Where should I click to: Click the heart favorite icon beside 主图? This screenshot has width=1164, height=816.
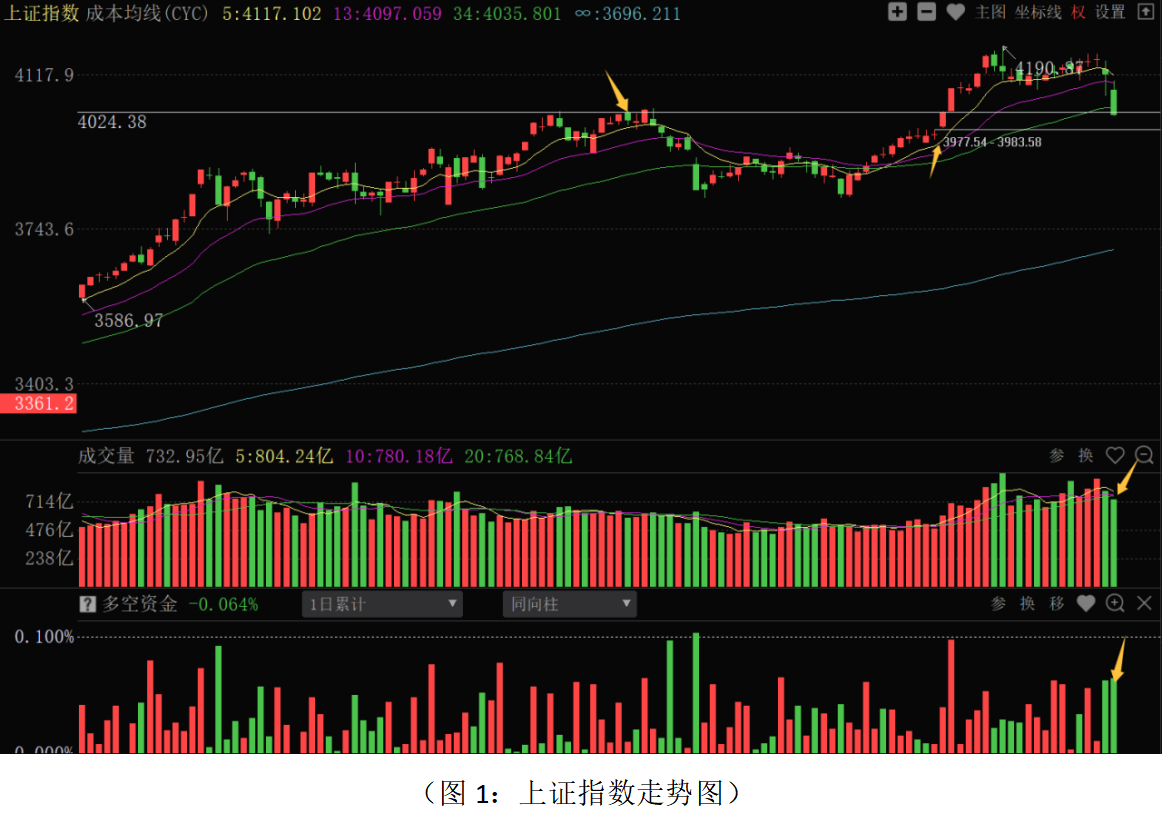pos(955,12)
